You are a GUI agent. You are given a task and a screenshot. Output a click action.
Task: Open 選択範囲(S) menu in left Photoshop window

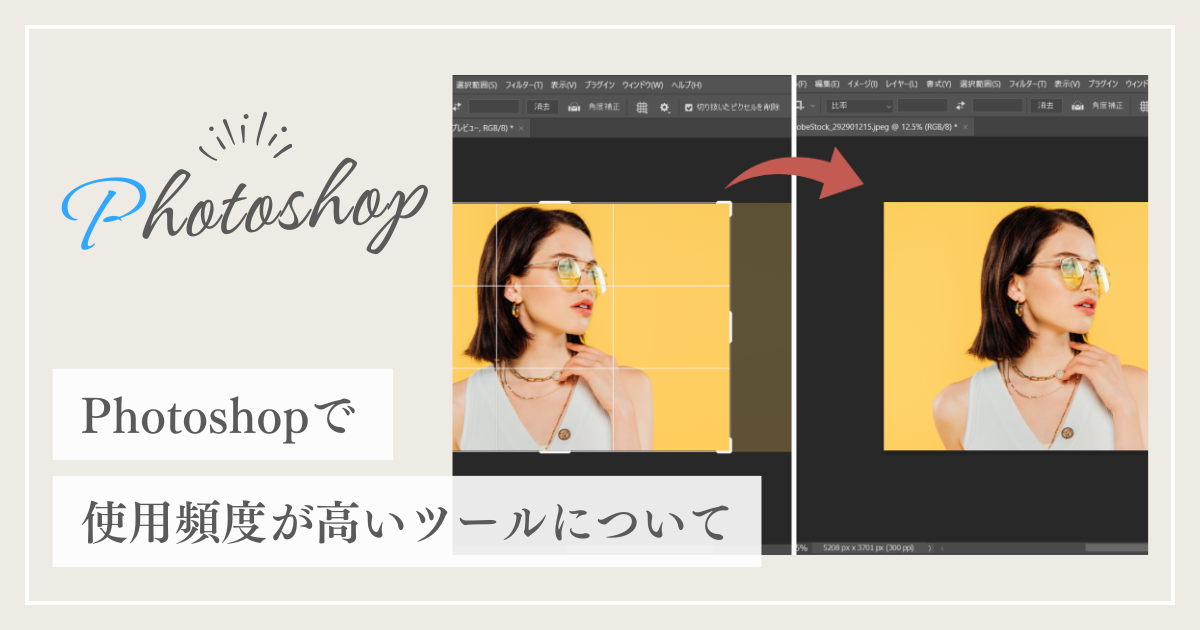coord(476,85)
